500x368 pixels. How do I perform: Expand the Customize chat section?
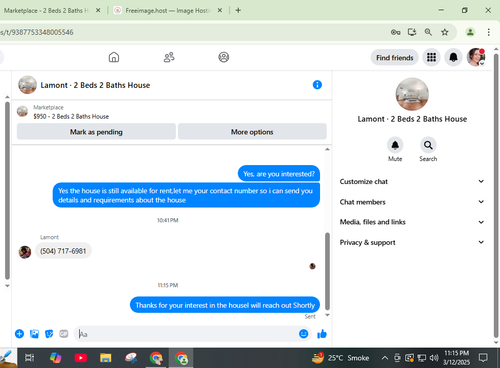pyautogui.click(x=412, y=181)
